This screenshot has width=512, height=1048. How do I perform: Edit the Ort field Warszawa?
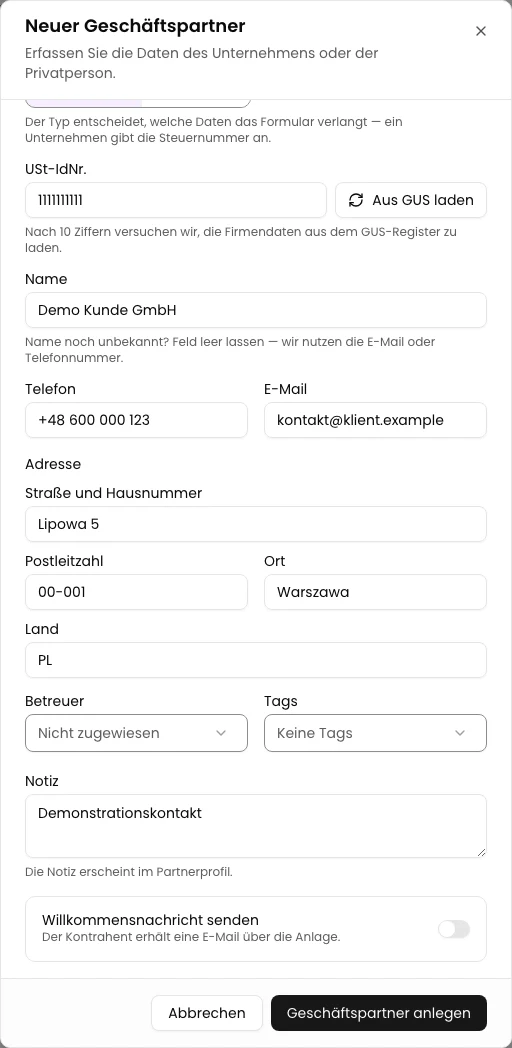[376, 592]
